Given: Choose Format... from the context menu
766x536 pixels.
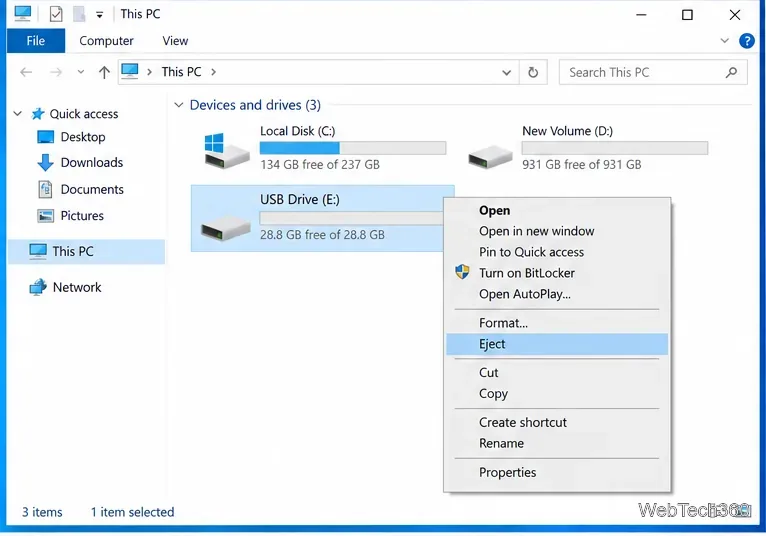Looking at the screenshot, I should [557, 323].
